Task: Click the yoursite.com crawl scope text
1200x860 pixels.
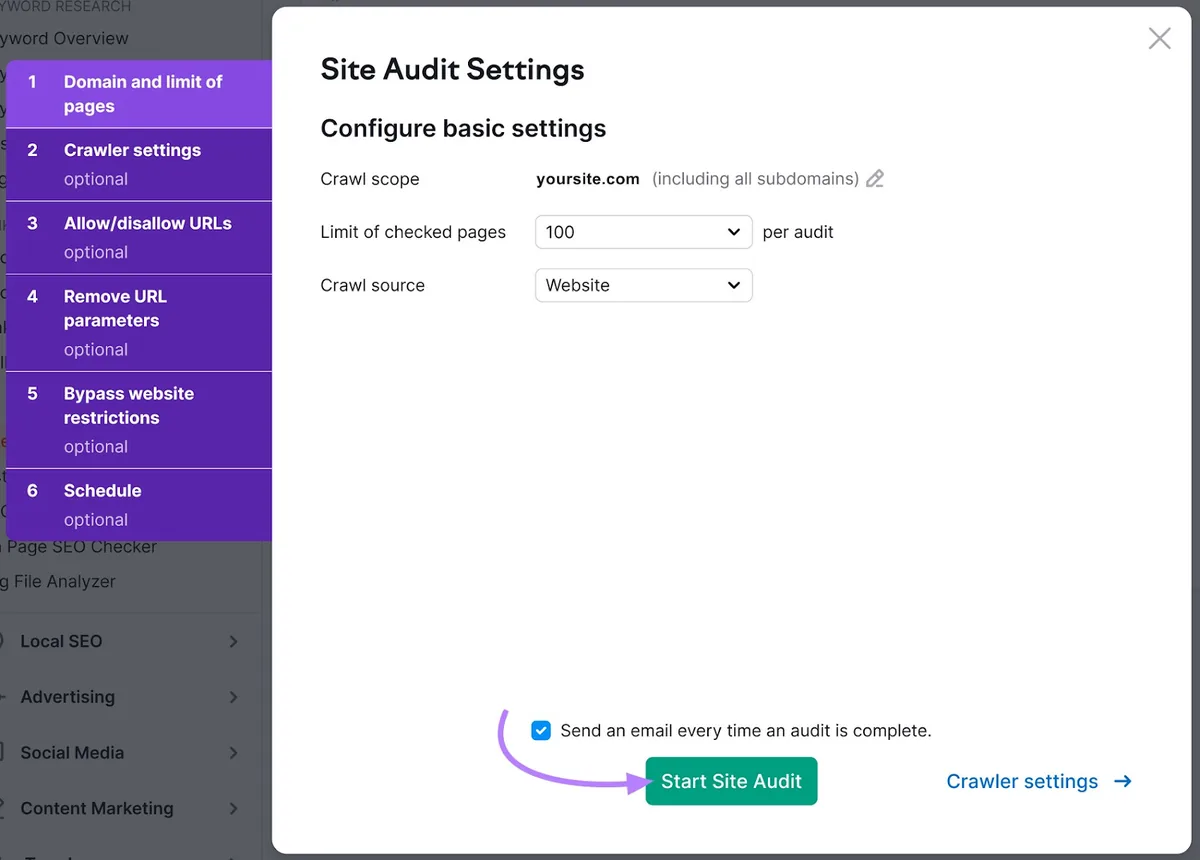Action: (588, 179)
